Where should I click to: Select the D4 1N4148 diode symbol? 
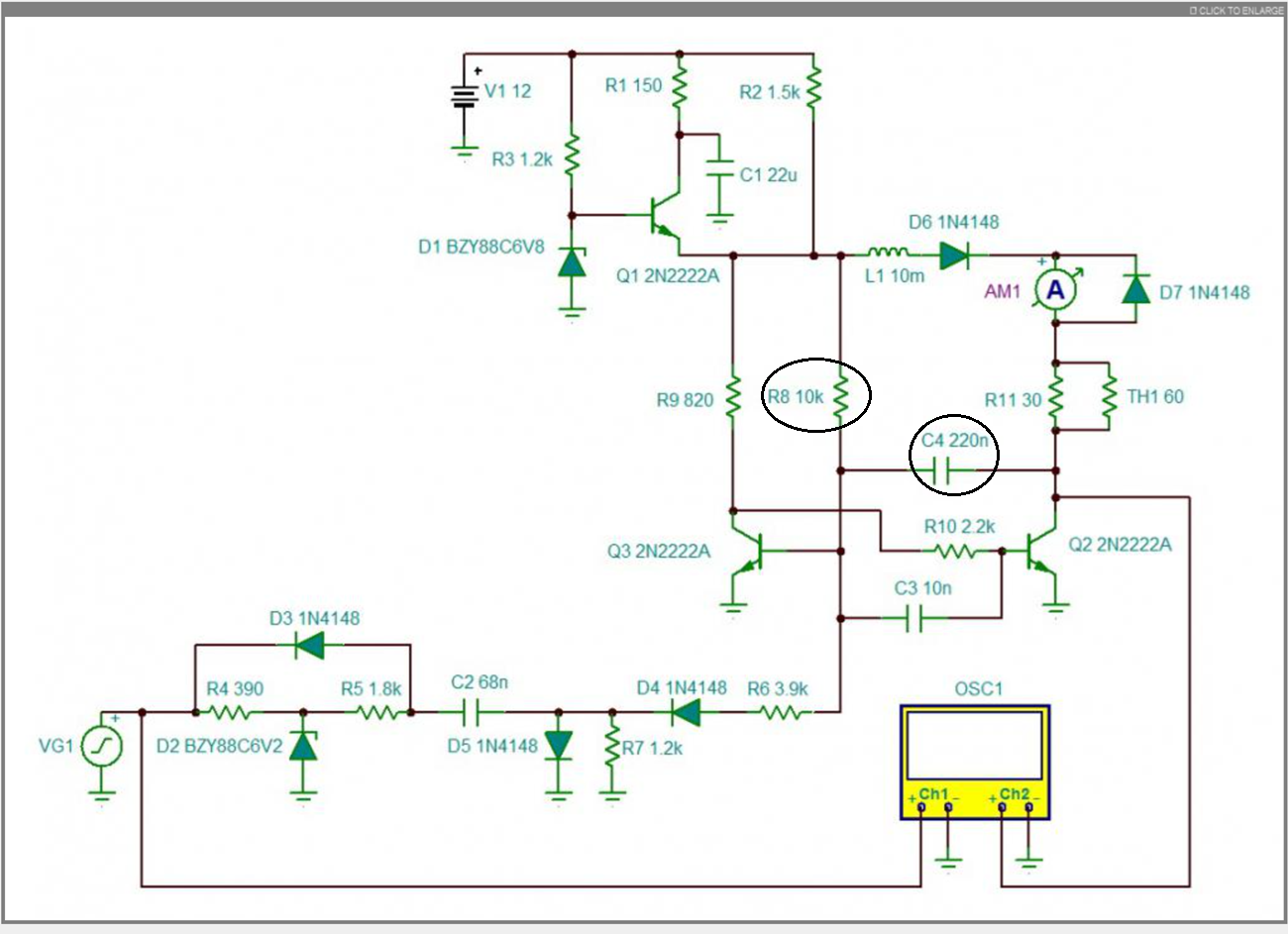click(x=685, y=711)
